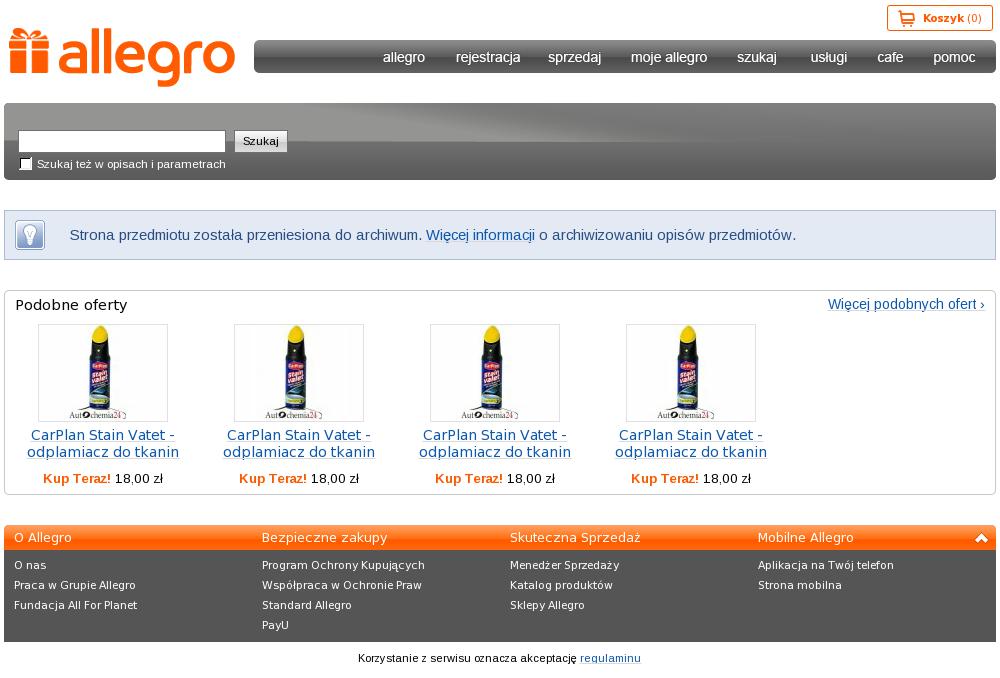This screenshot has width=1000, height=678.
Task: Open Współpraca w Ochronie Praw link
Action: coord(342,585)
